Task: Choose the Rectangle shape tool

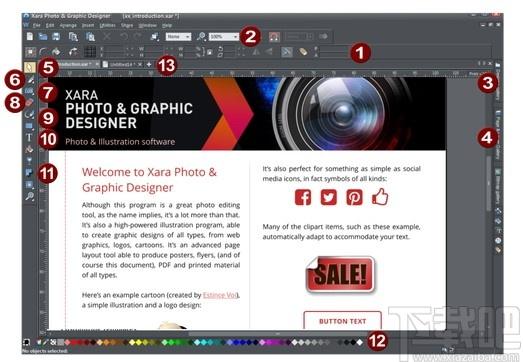Action: point(29,126)
